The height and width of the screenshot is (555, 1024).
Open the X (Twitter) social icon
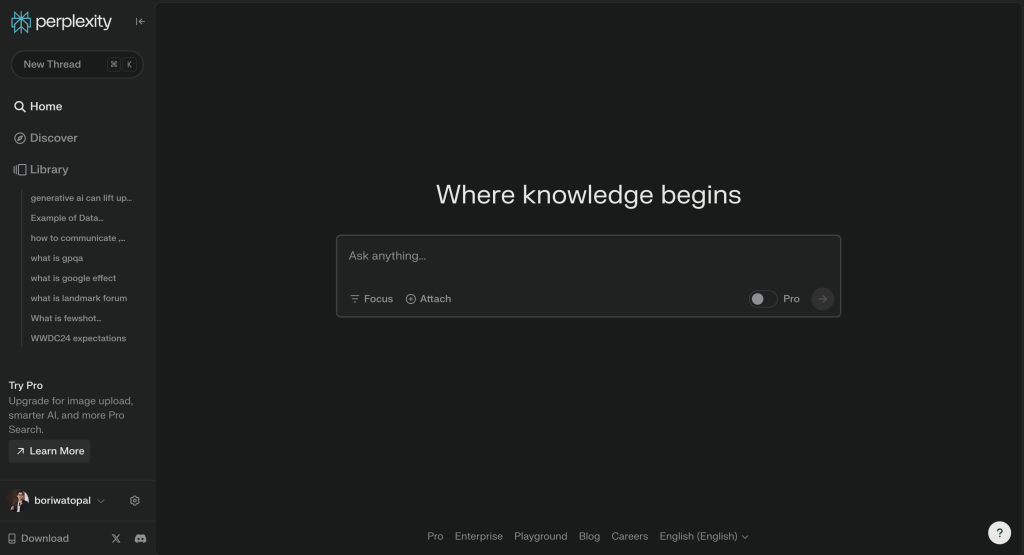(x=116, y=538)
